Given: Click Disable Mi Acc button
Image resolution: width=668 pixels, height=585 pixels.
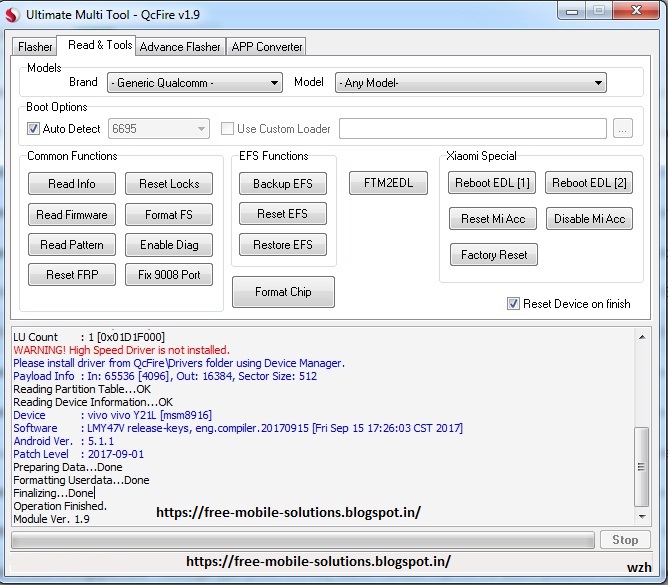Looking at the screenshot, I should pyautogui.click(x=589, y=219).
